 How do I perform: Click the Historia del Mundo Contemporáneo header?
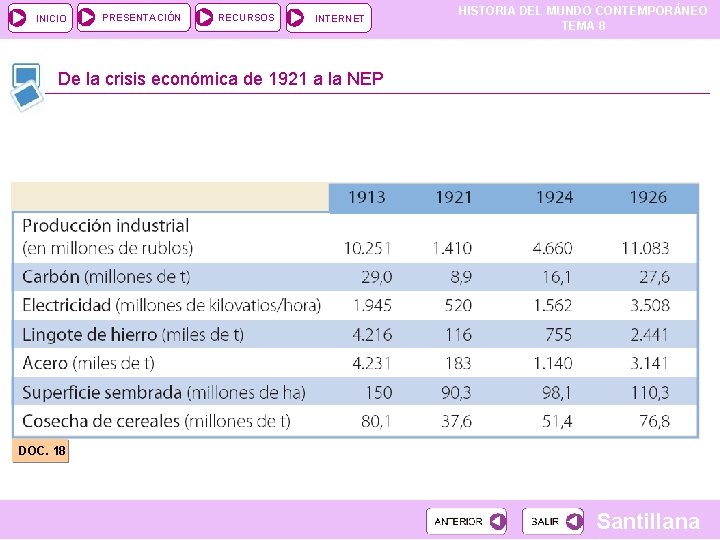pyautogui.click(x=583, y=18)
